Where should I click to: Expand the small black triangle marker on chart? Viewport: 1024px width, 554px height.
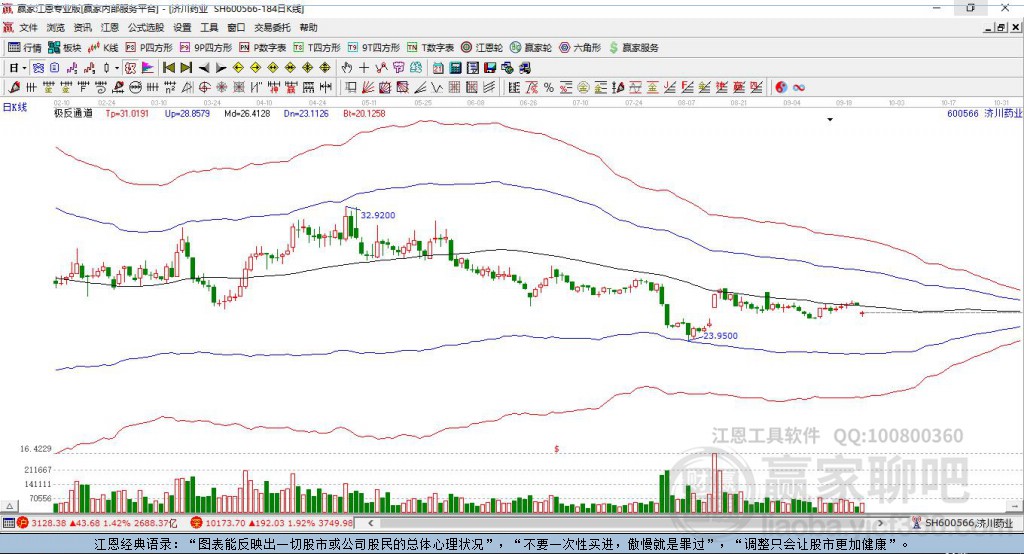830,120
